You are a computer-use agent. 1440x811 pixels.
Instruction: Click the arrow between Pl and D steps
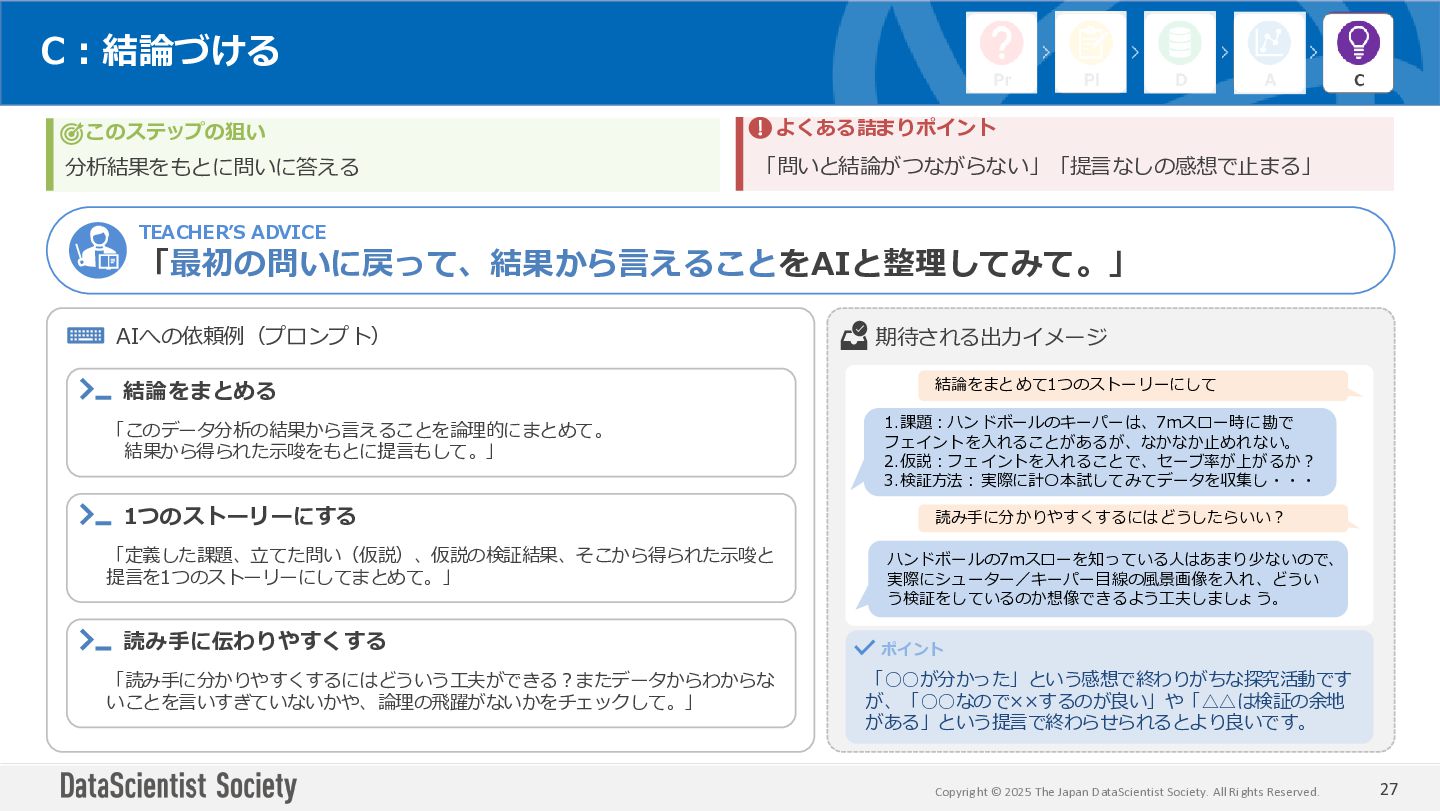coord(1135,52)
